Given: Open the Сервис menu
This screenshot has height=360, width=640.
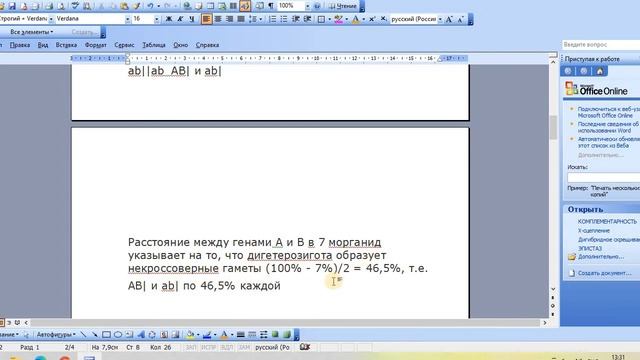Looking at the screenshot, I should click(124, 45).
